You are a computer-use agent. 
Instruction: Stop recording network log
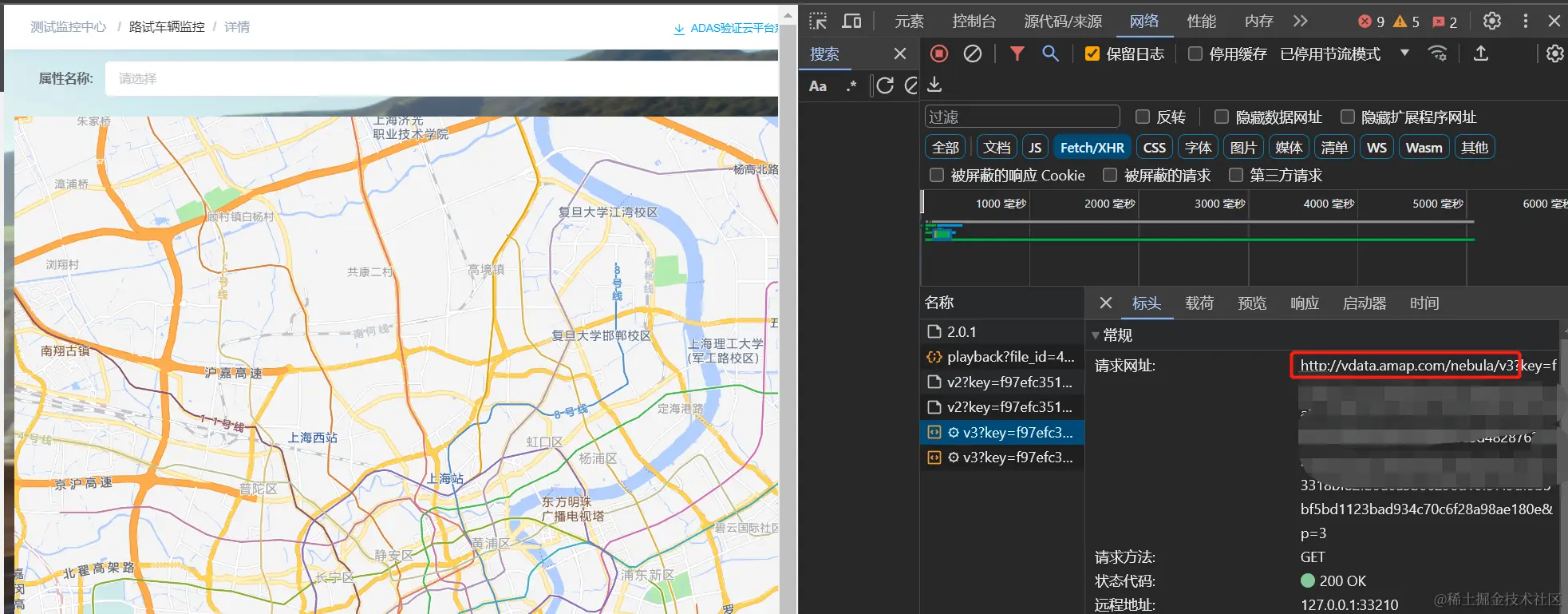(x=939, y=53)
